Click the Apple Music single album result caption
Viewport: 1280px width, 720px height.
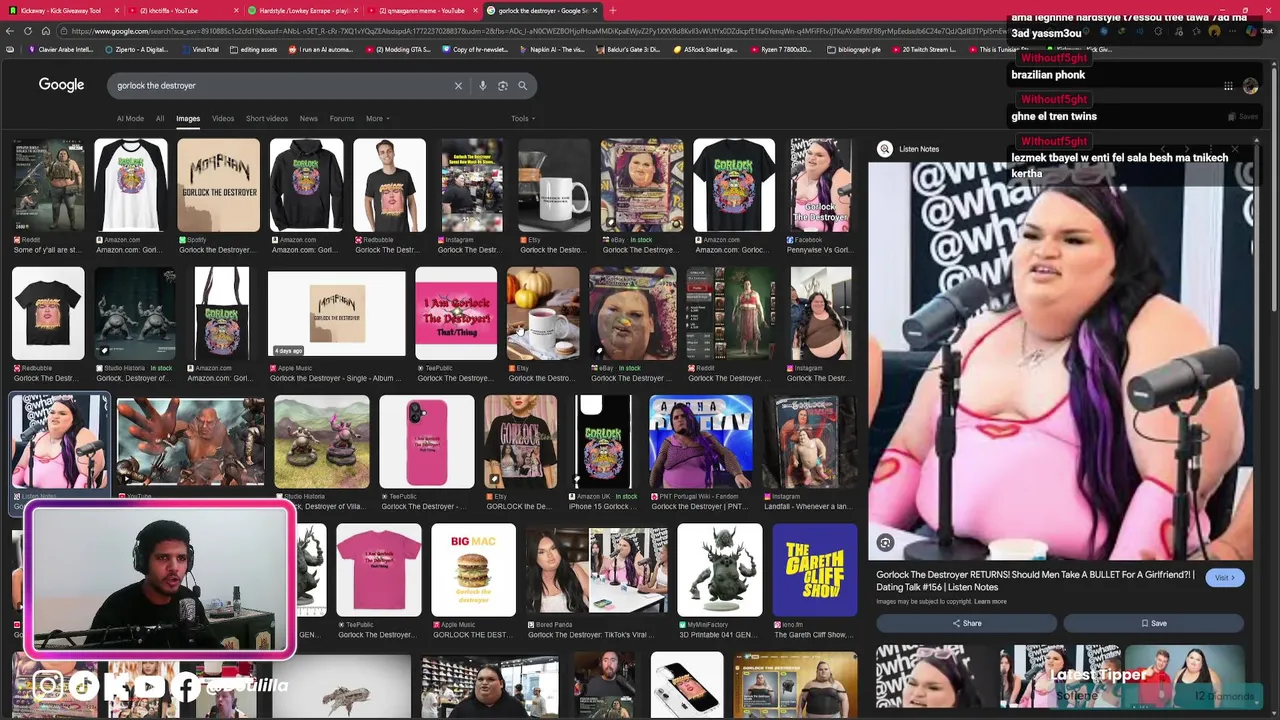(x=337, y=378)
